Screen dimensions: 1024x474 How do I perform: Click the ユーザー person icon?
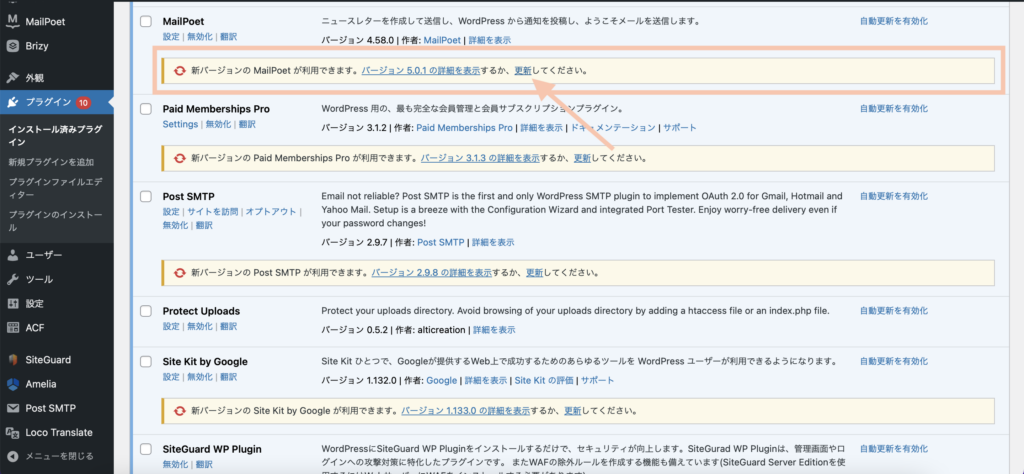[12, 255]
